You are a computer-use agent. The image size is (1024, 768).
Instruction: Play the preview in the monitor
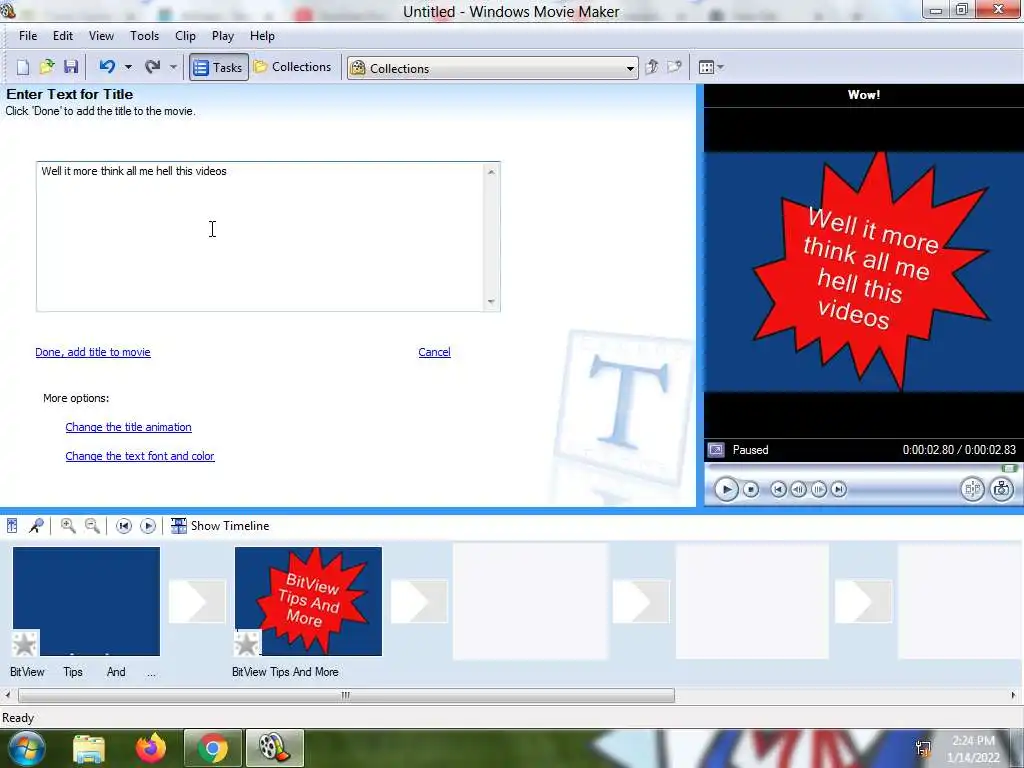click(x=726, y=489)
